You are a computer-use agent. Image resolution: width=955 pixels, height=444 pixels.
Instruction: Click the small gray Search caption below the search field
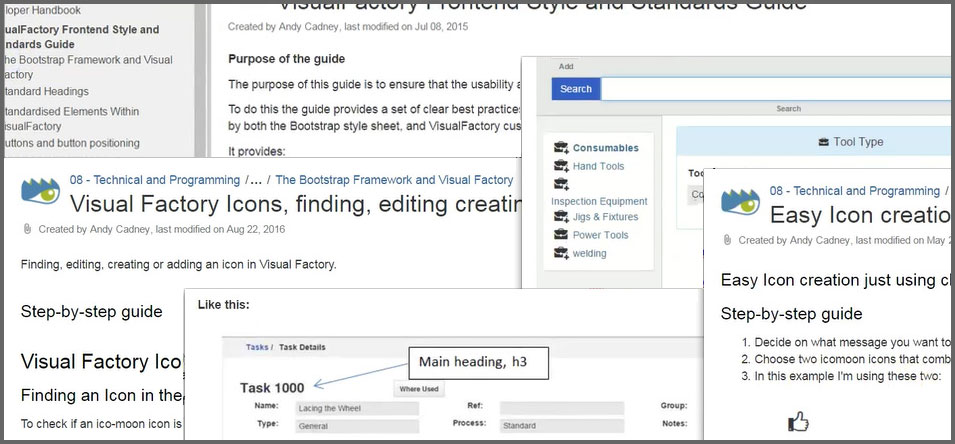(x=788, y=108)
